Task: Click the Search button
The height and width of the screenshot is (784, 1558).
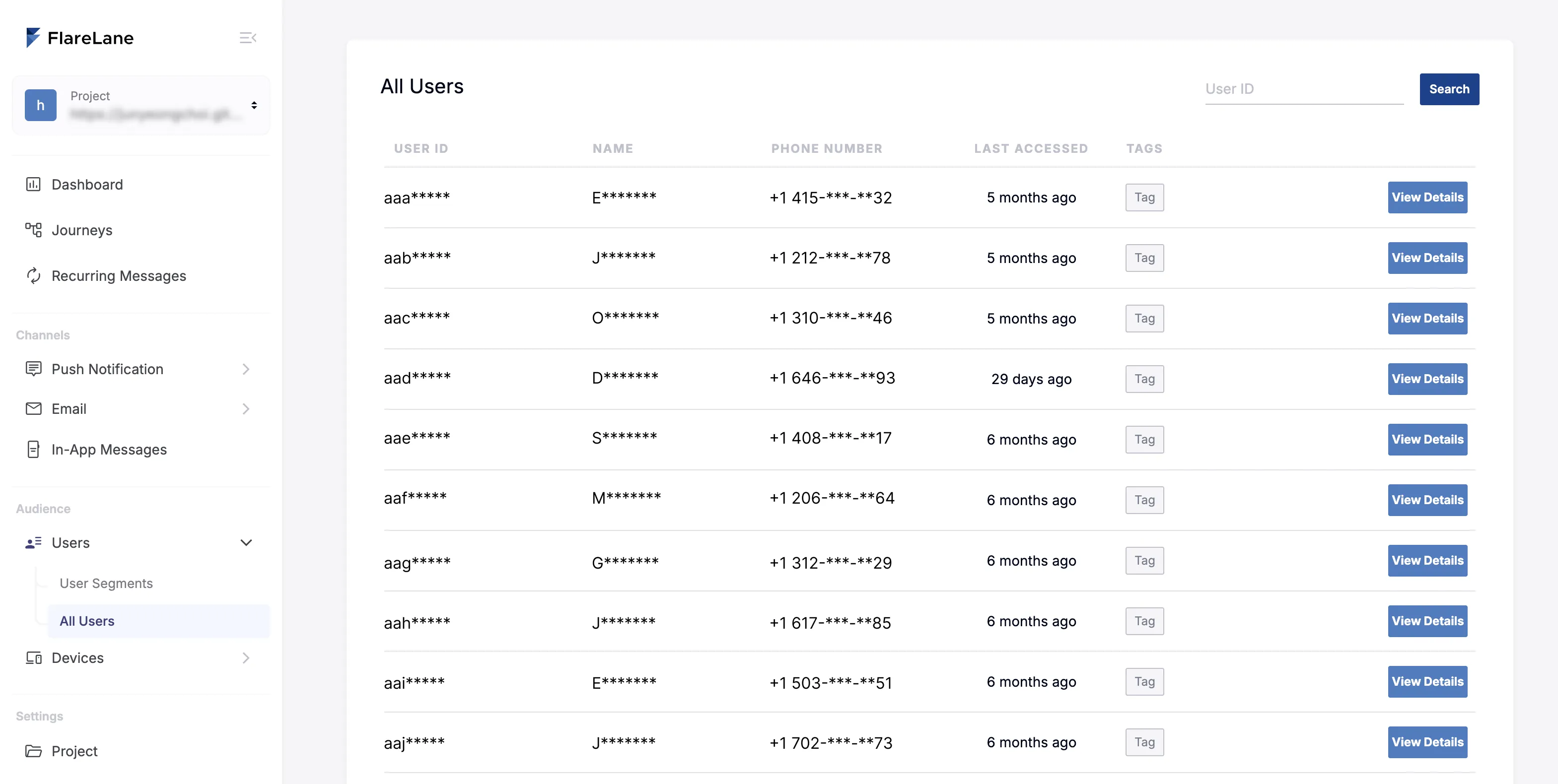Action: (1449, 89)
